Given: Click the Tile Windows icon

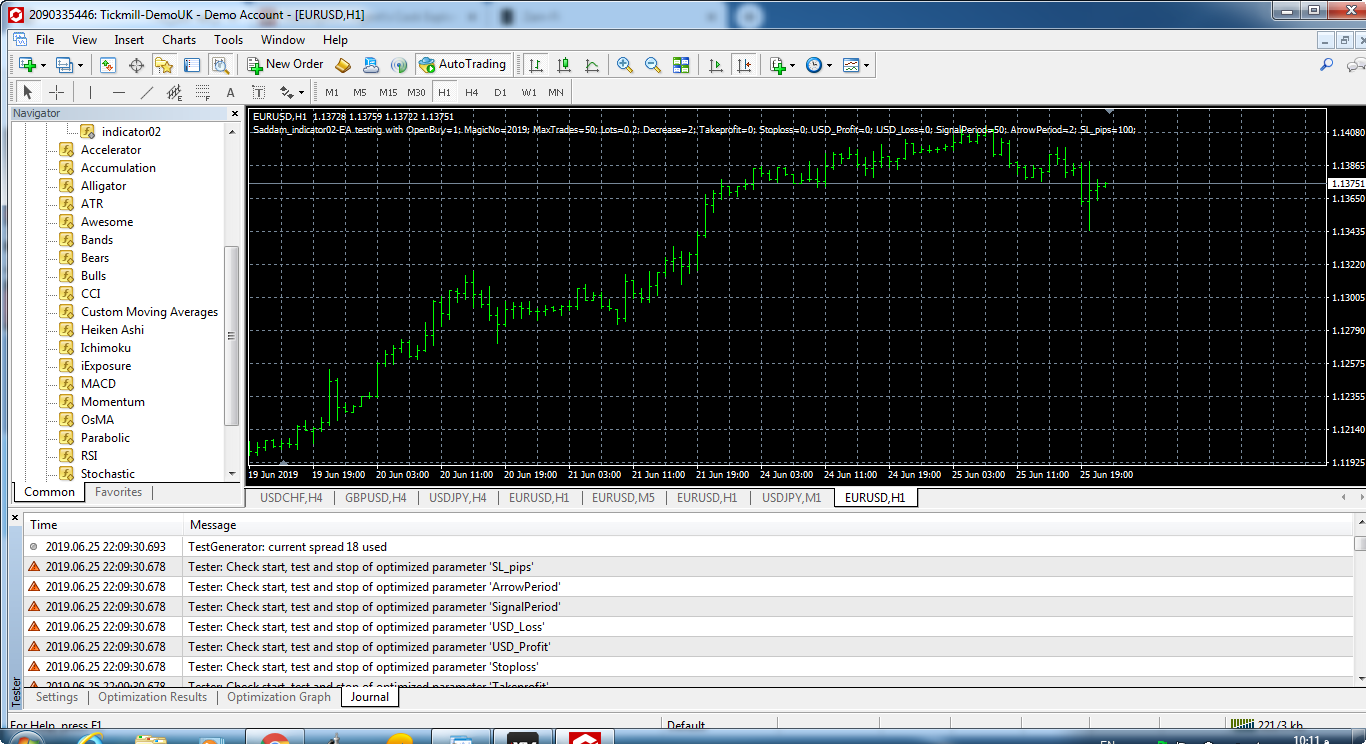Looking at the screenshot, I should coord(681,65).
